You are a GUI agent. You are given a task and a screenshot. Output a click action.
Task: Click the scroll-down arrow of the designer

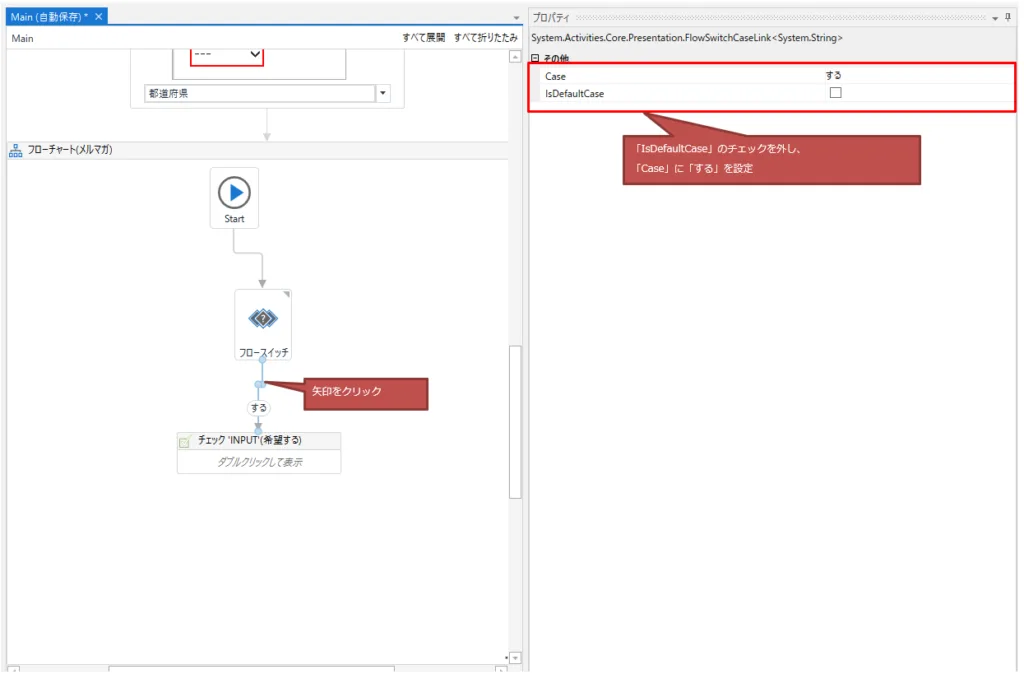[x=515, y=657]
